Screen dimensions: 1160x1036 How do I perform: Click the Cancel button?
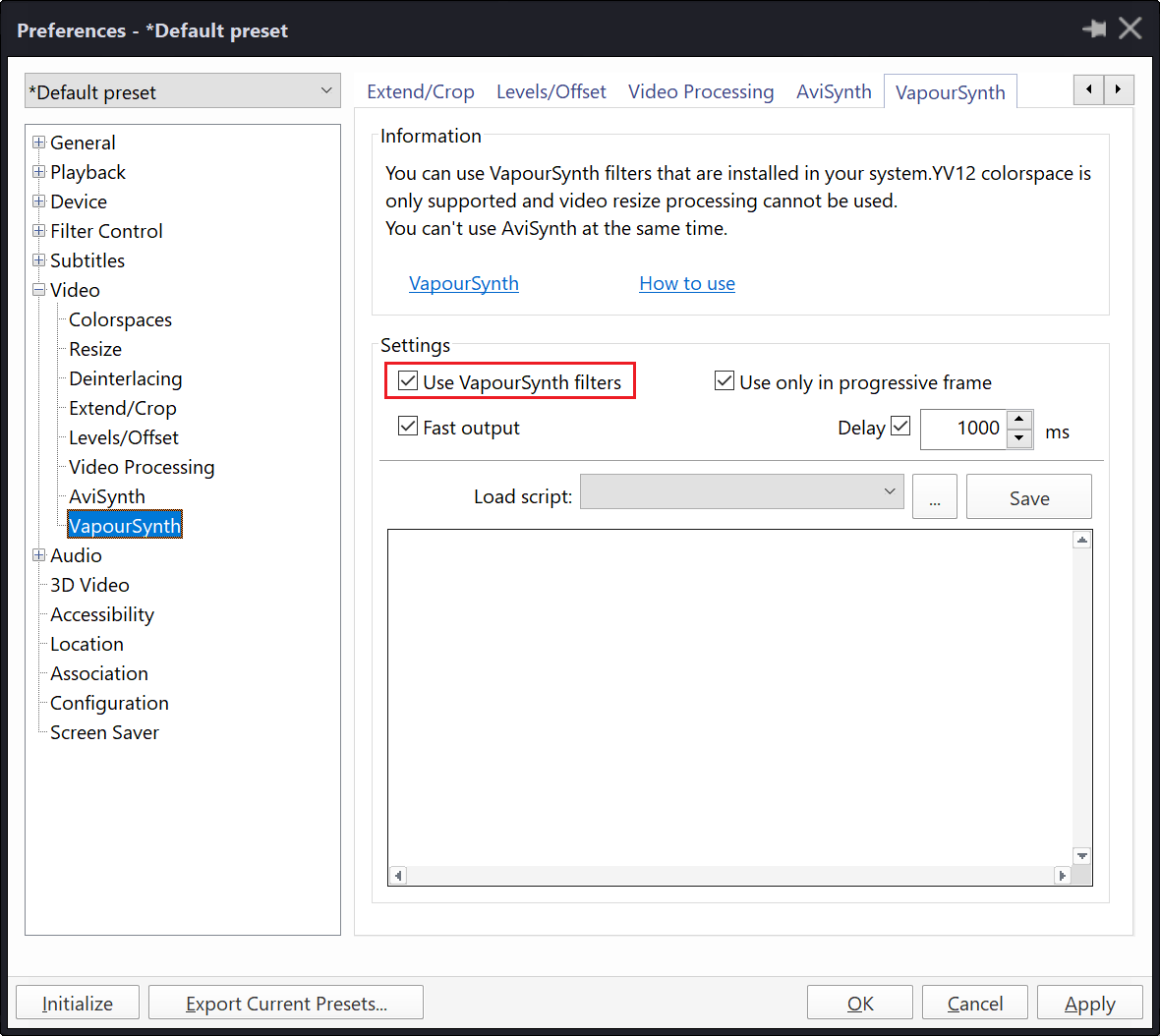975,1003
